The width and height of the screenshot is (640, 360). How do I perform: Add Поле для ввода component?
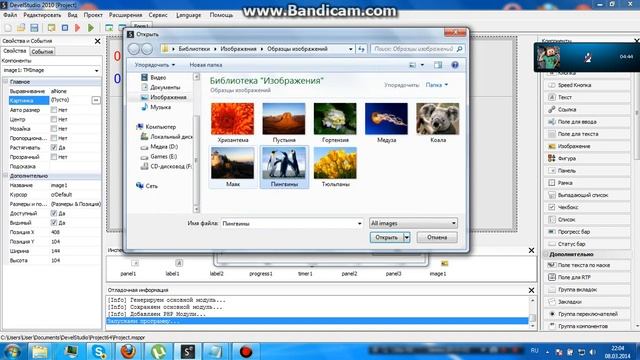pyautogui.click(x=587, y=122)
